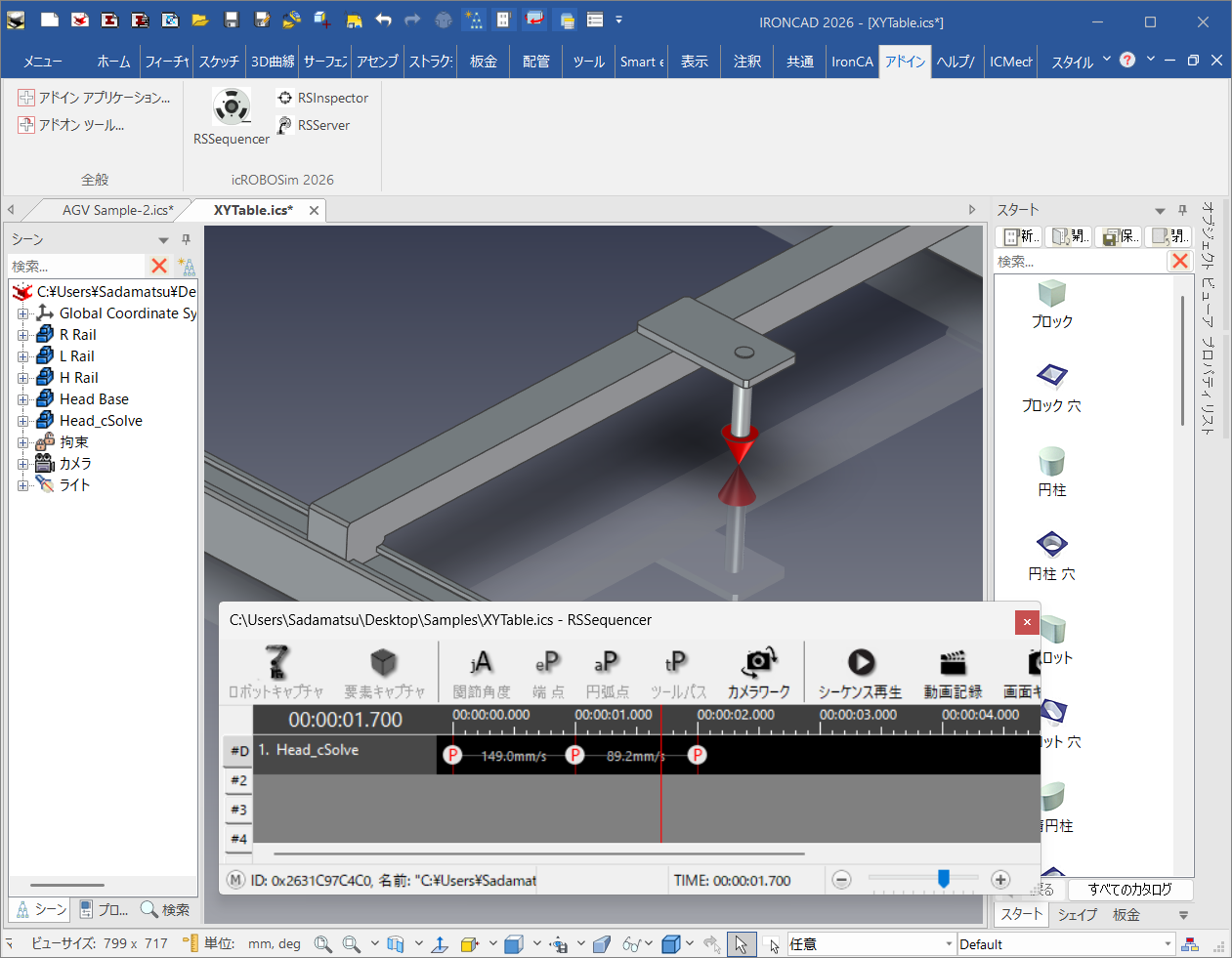Select the 円柱 穴 catalog shape
Viewport: 1232px width, 958px height.
1052,557
